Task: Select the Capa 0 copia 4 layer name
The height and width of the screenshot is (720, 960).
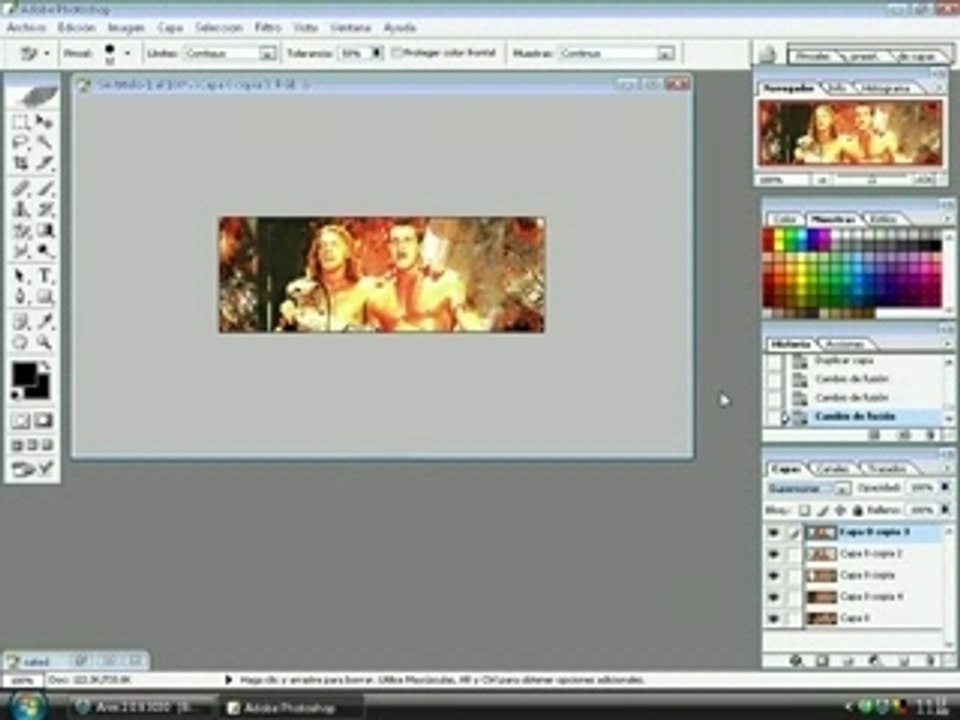Action: pos(872,597)
